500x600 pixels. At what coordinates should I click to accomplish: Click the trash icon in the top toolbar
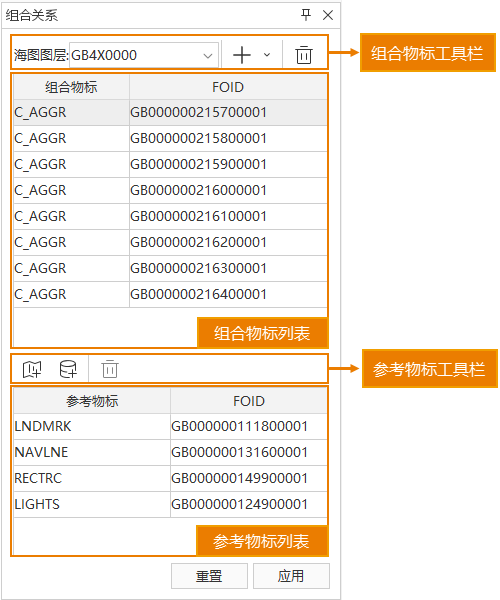pos(304,55)
